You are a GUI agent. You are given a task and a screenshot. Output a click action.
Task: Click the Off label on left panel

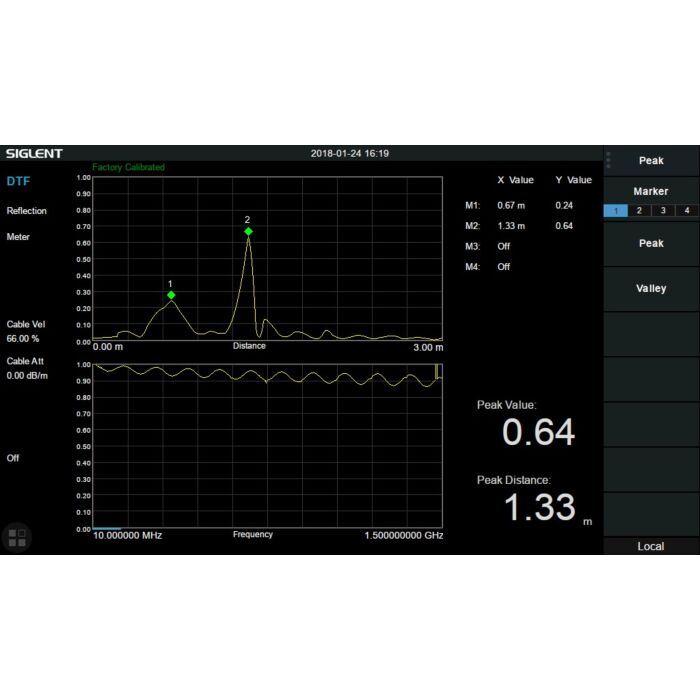click(13, 458)
